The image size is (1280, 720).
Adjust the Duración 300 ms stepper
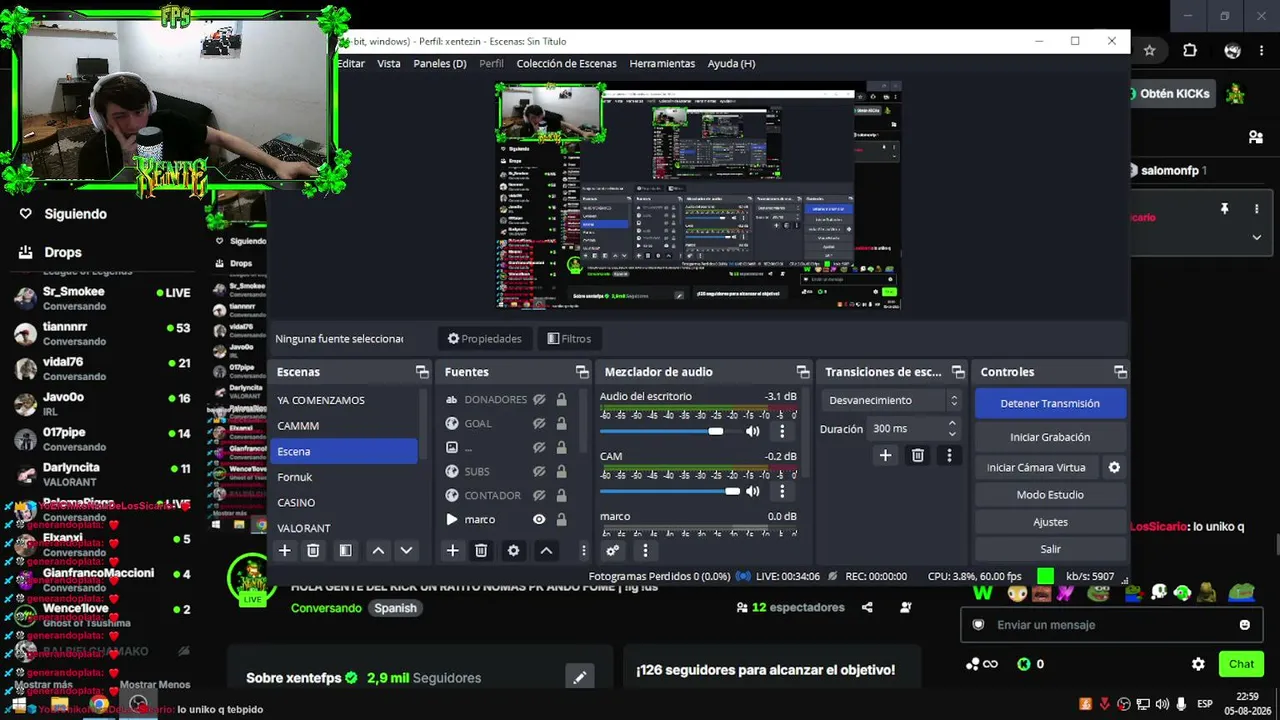pos(952,428)
